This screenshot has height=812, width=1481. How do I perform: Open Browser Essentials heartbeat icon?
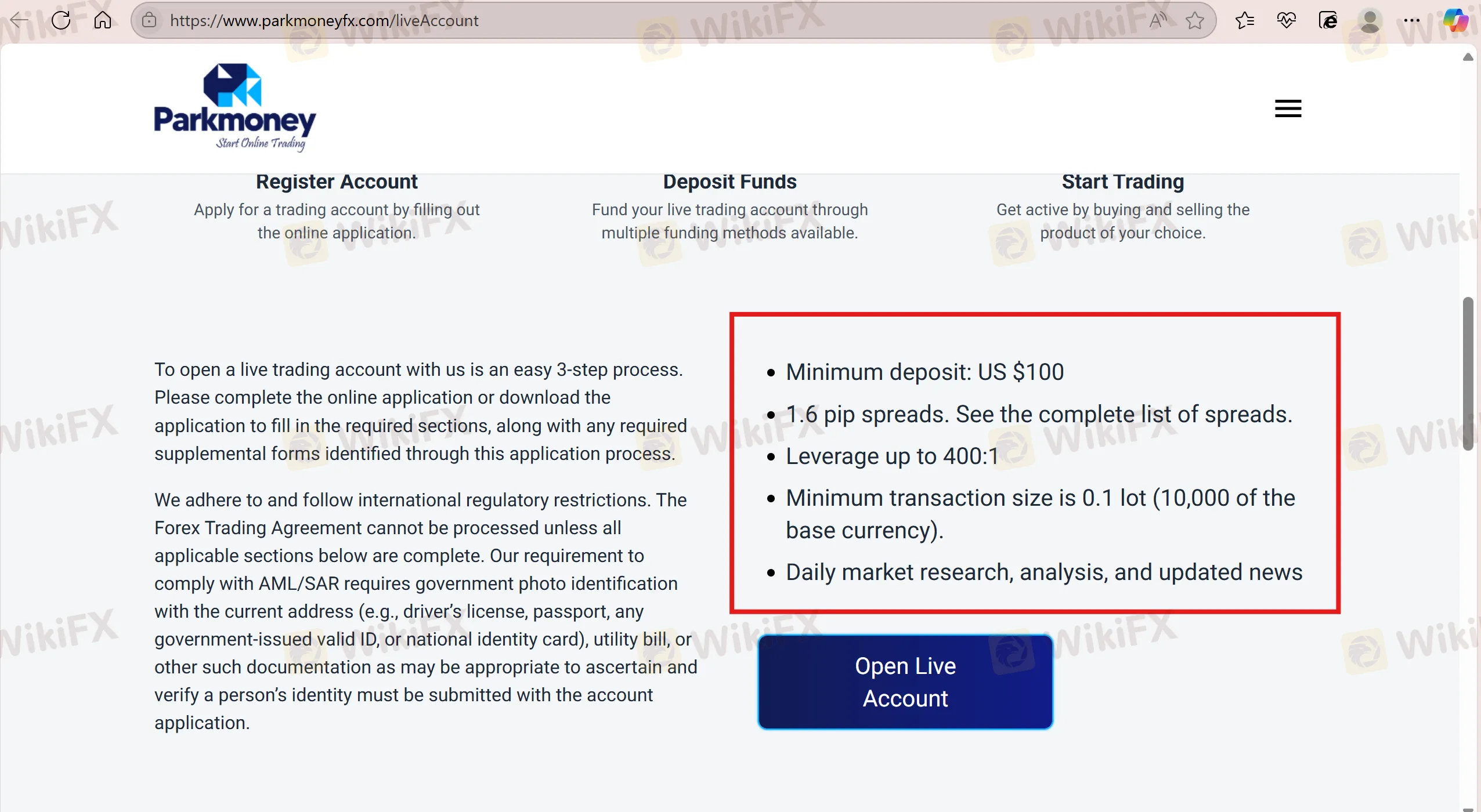(1287, 20)
